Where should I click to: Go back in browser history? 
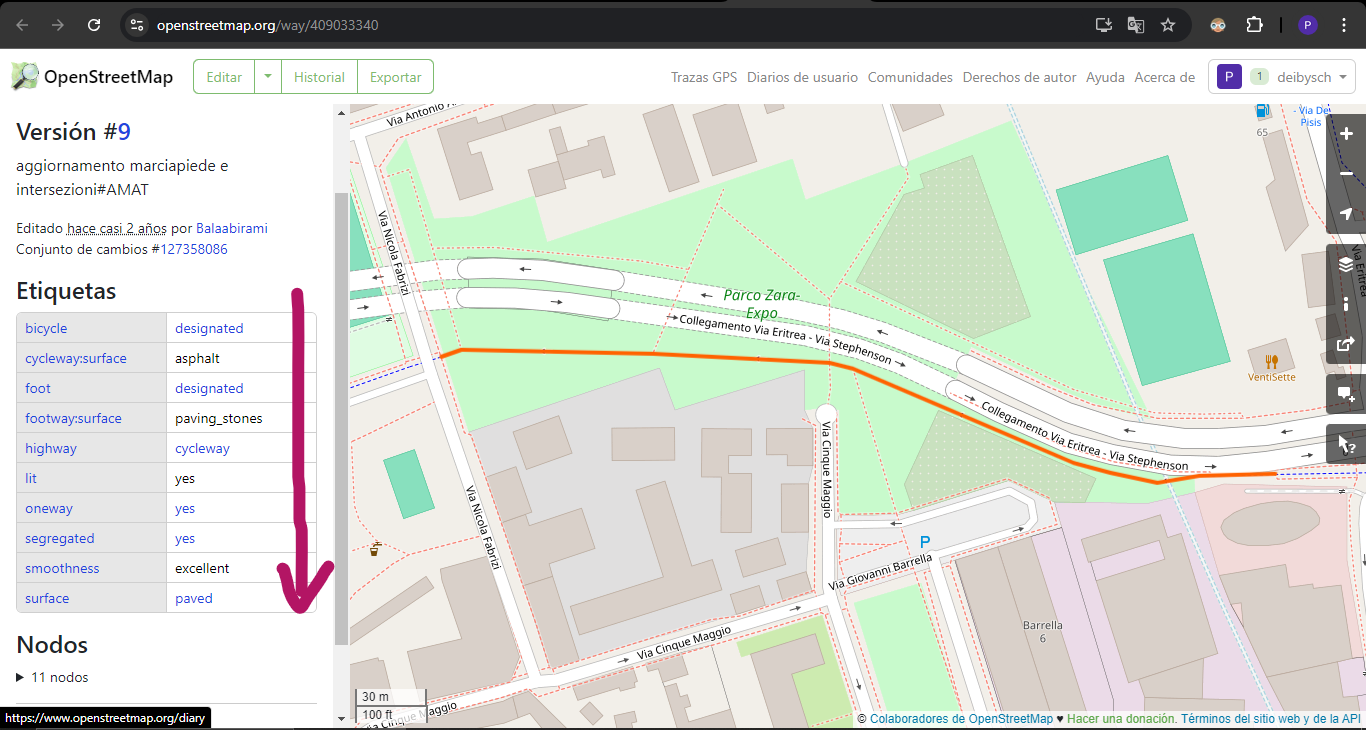pos(22,25)
